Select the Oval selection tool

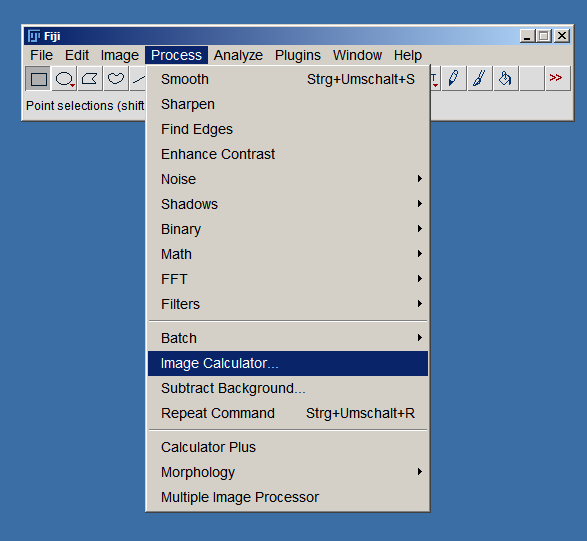64,79
